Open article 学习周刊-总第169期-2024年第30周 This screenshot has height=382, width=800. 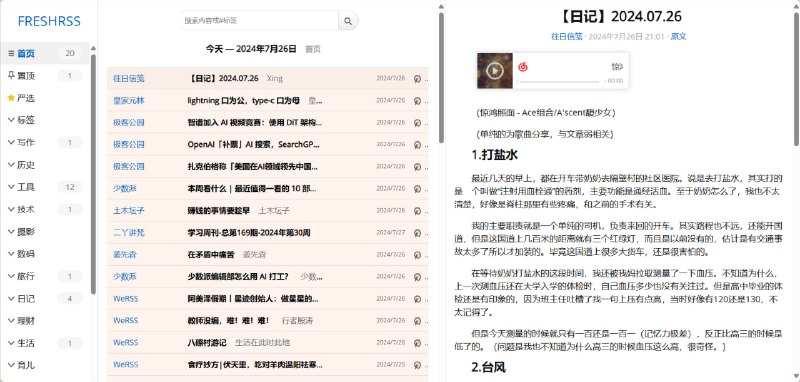pyautogui.click(x=249, y=233)
